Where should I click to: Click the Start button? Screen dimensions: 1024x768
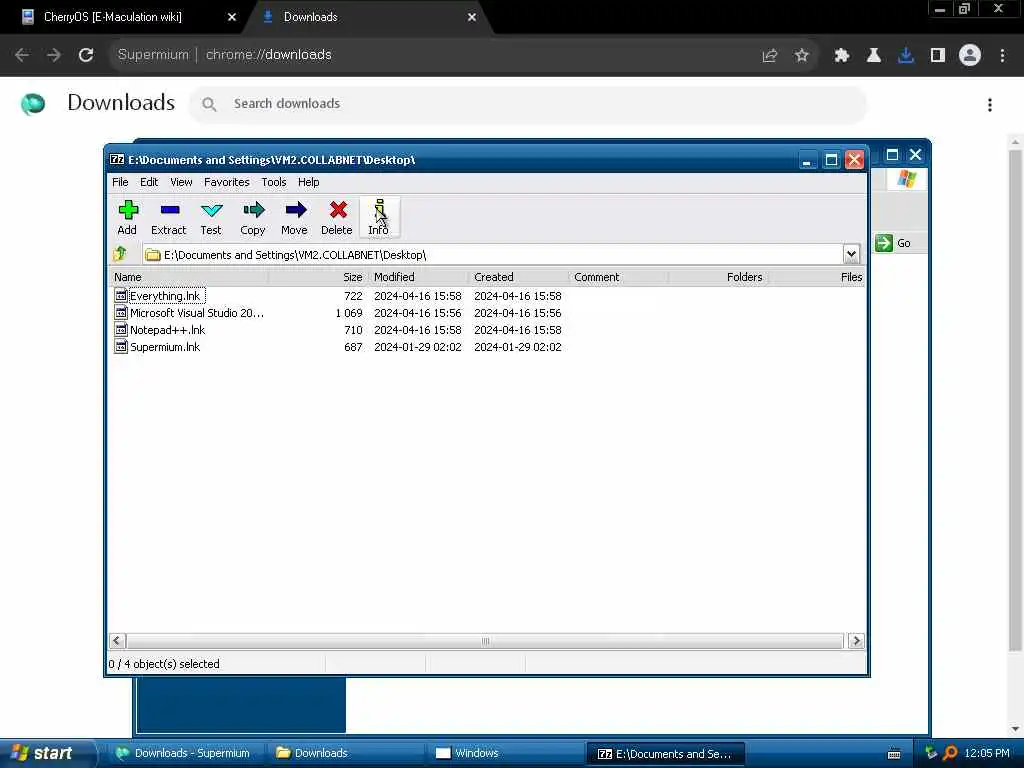[x=47, y=753]
